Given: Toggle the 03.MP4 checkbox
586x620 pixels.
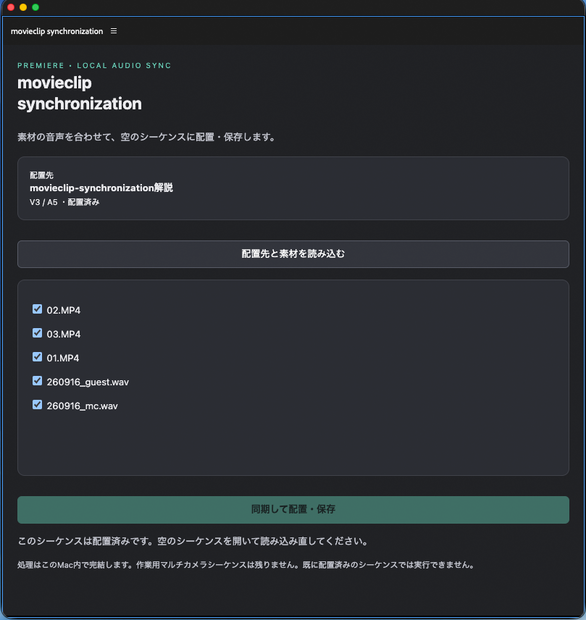Looking at the screenshot, I should coord(37,333).
